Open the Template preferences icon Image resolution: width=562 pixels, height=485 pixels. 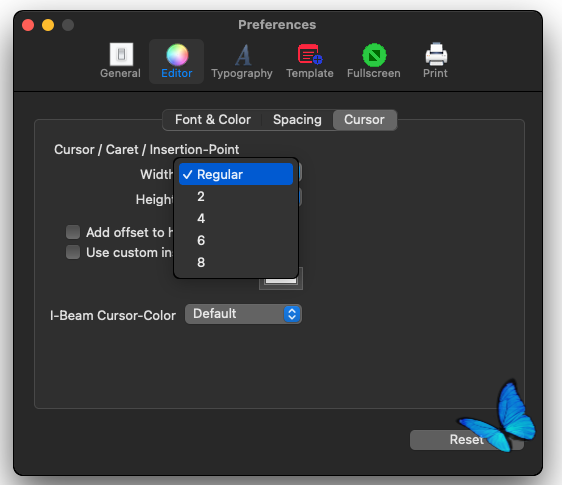pos(310,54)
